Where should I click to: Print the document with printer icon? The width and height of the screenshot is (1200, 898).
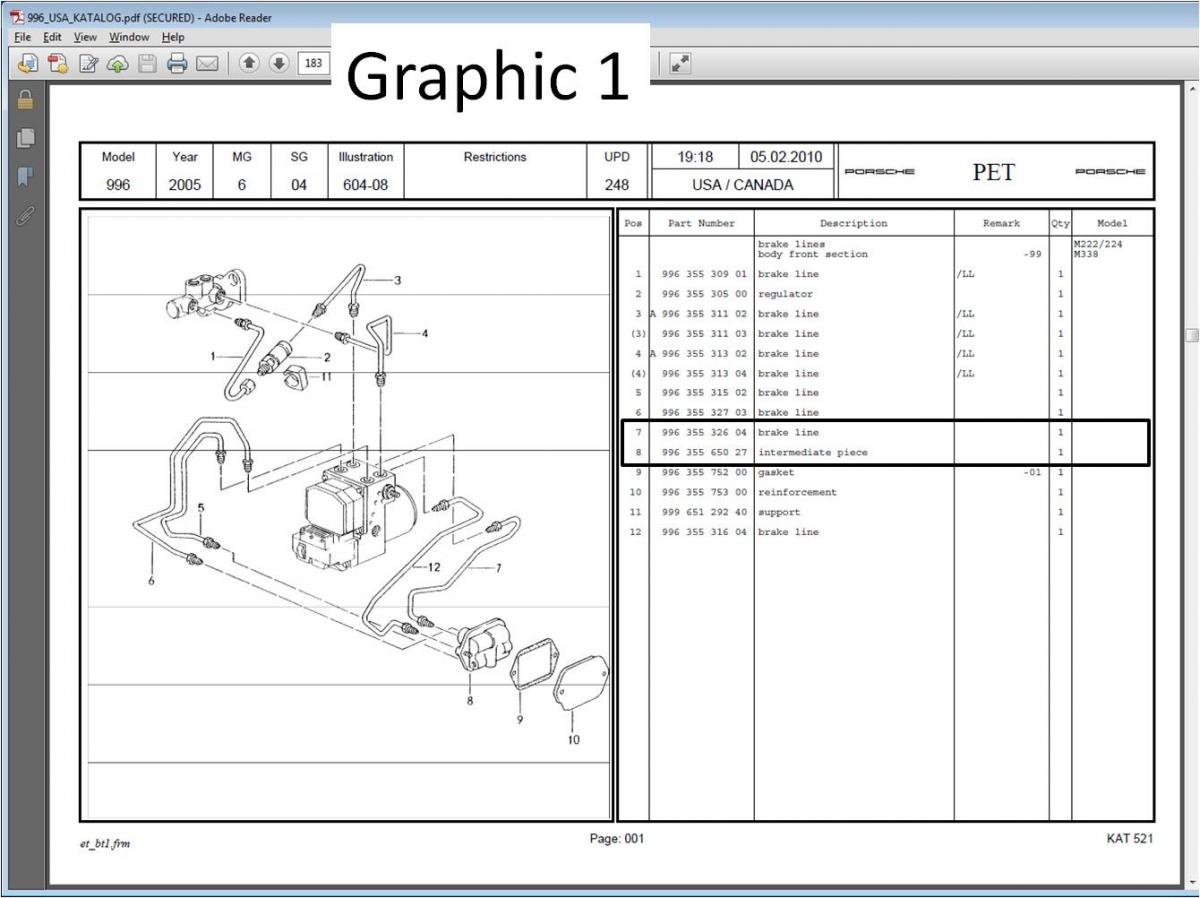(177, 64)
